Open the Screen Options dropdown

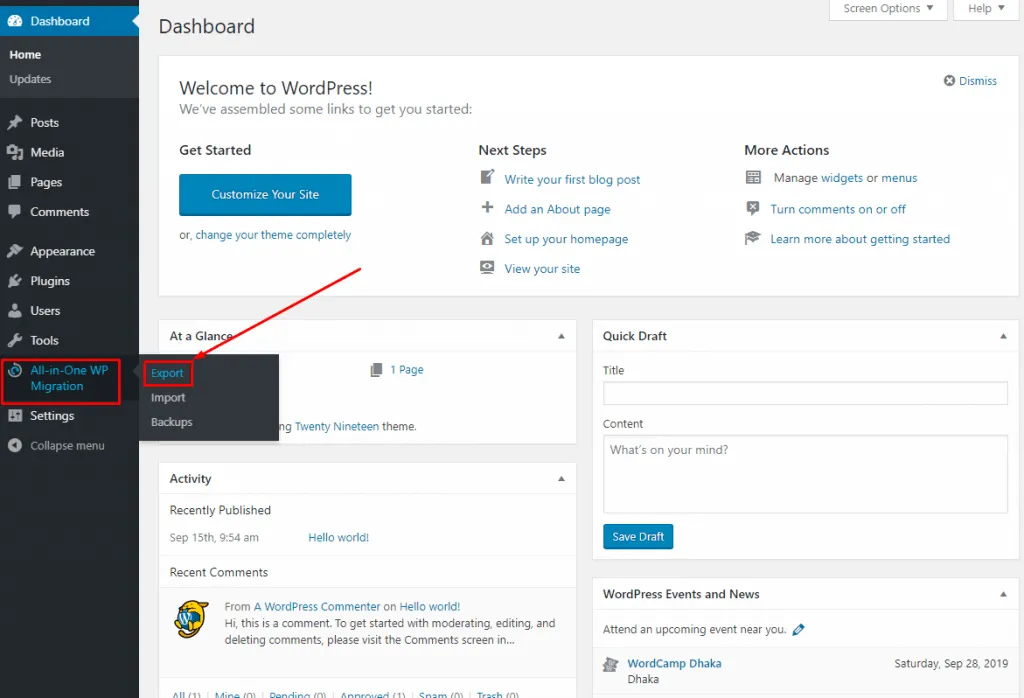click(x=888, y=8)
